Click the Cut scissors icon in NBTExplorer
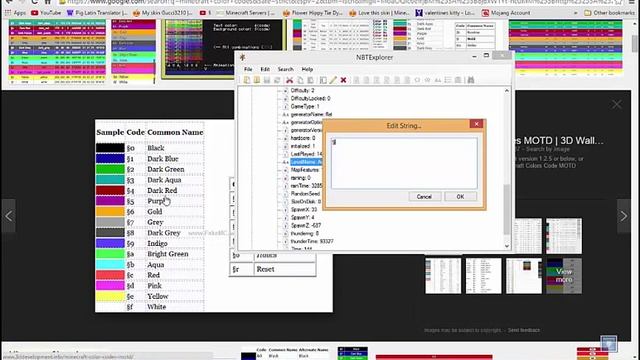The height and width of the screenshot is (360, 640). pos(289,80)
